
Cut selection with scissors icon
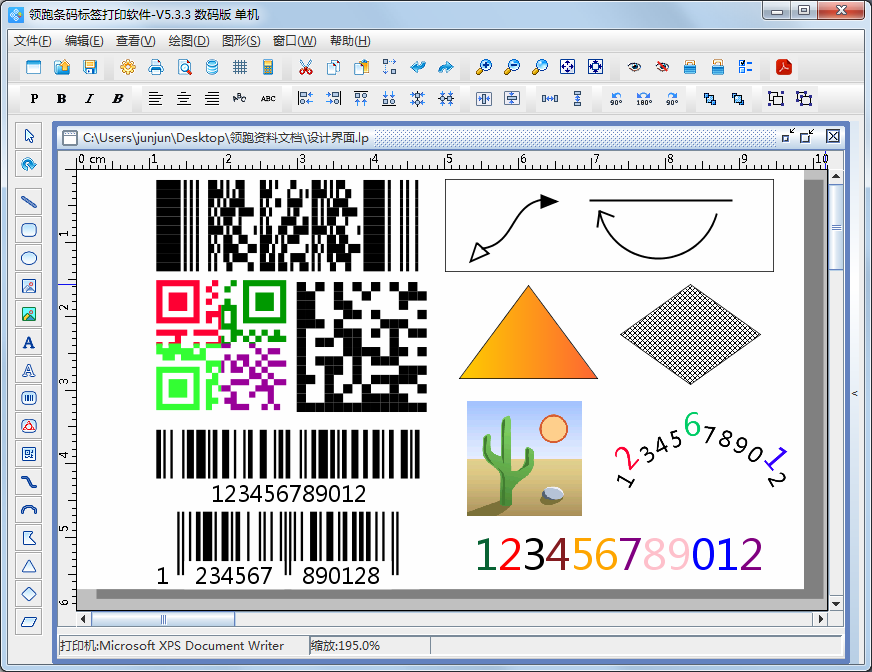[x=305, y=67]
